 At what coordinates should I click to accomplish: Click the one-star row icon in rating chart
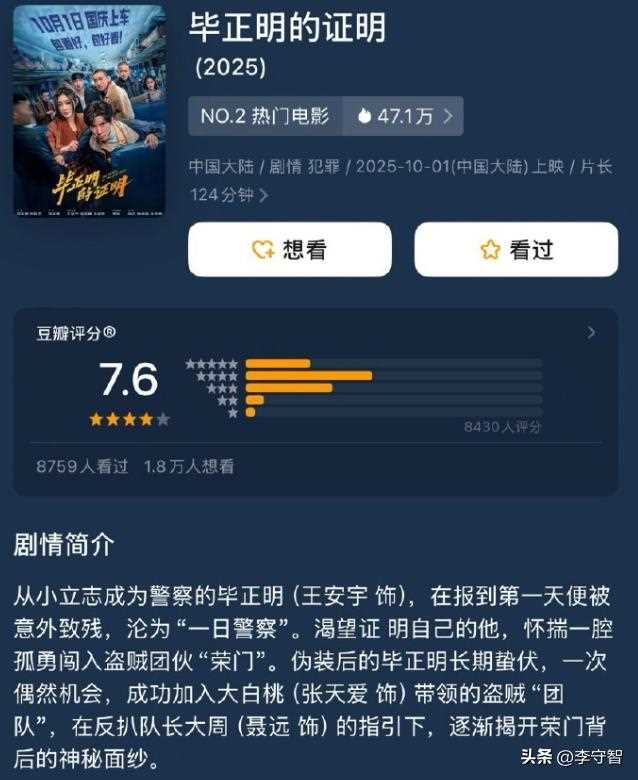pyautogui.click(x=233, y=412)
